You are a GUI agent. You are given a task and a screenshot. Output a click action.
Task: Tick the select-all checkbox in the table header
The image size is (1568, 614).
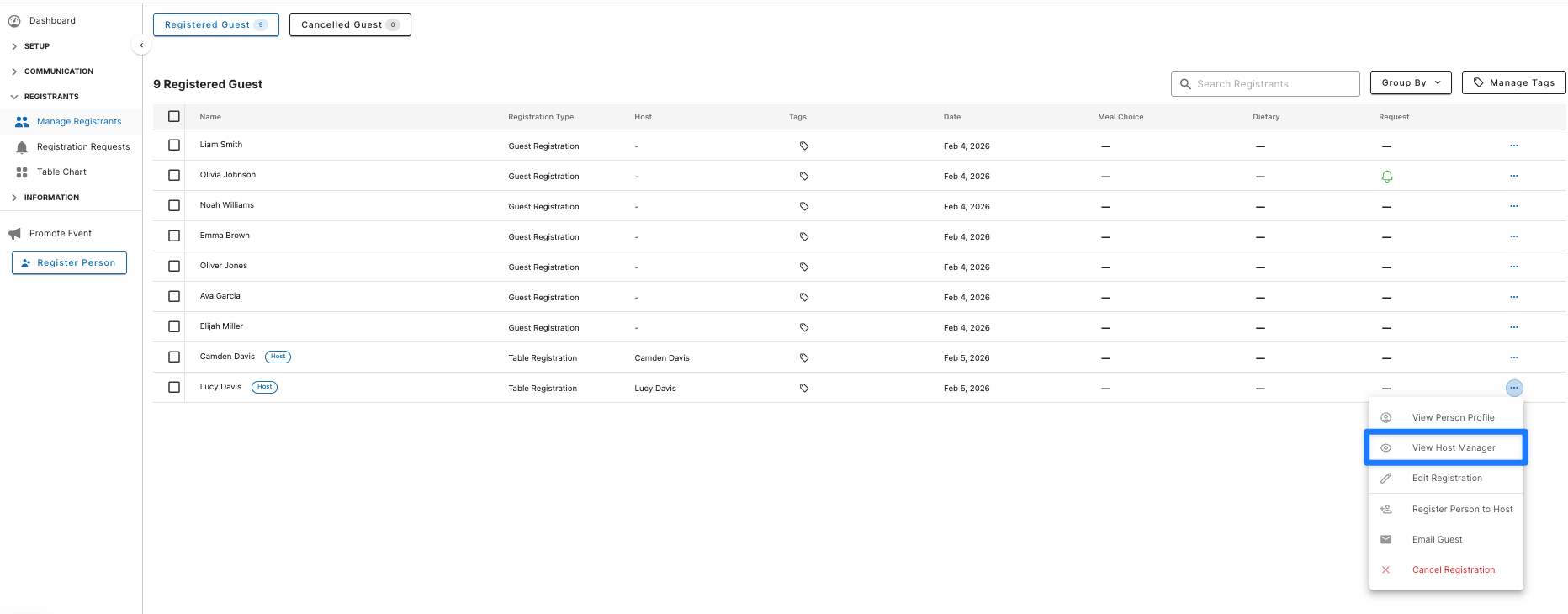pyautogui.click(x=174, y=116)
